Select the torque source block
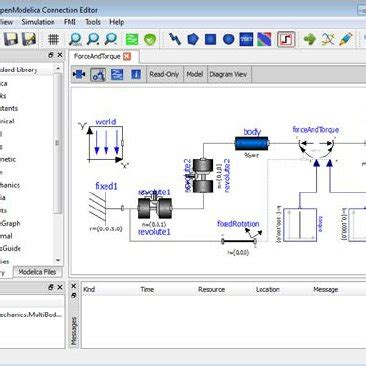366x366 pixels. click(300, 225)
